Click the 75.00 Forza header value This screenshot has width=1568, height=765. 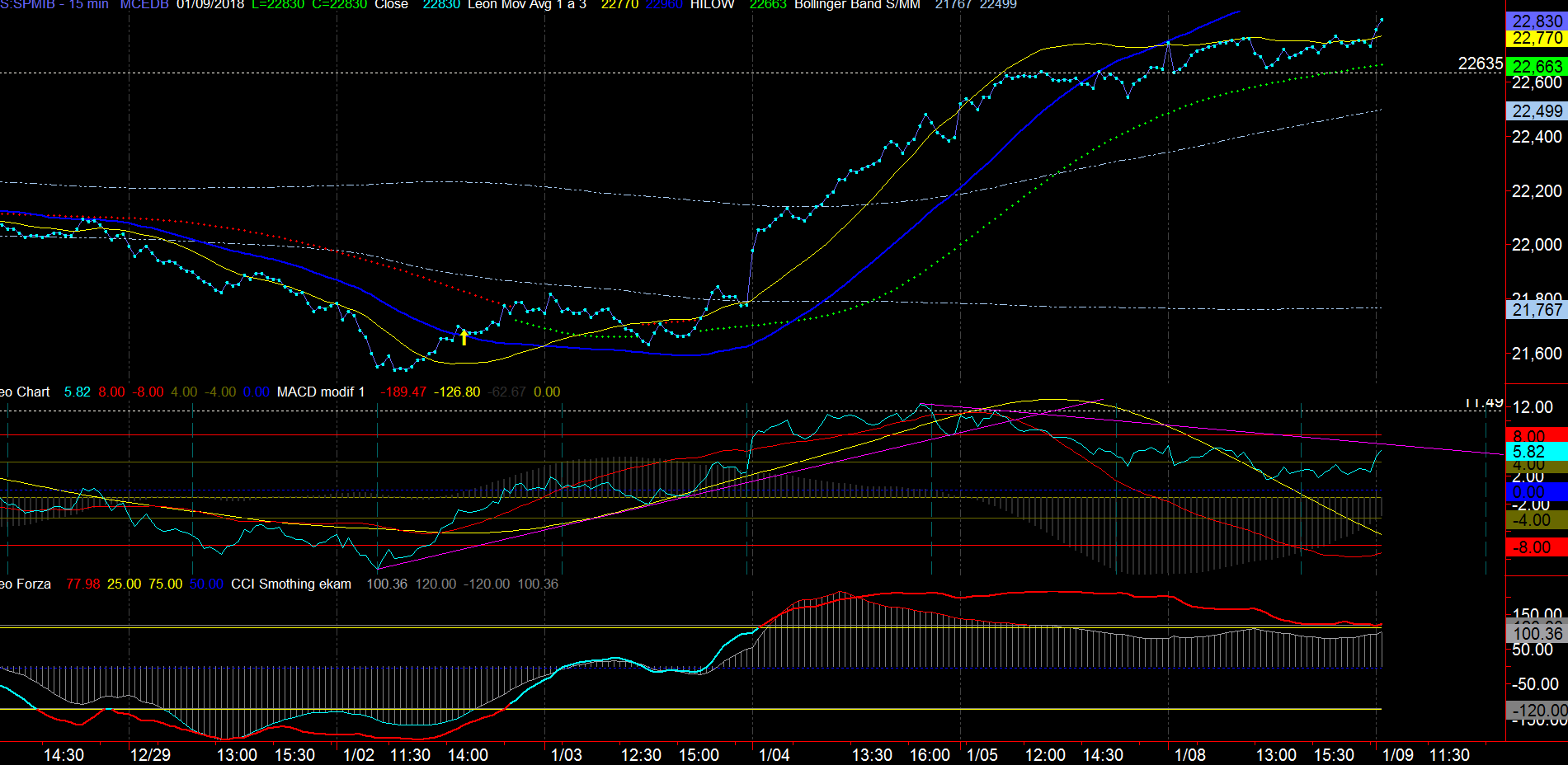point(165,584)
